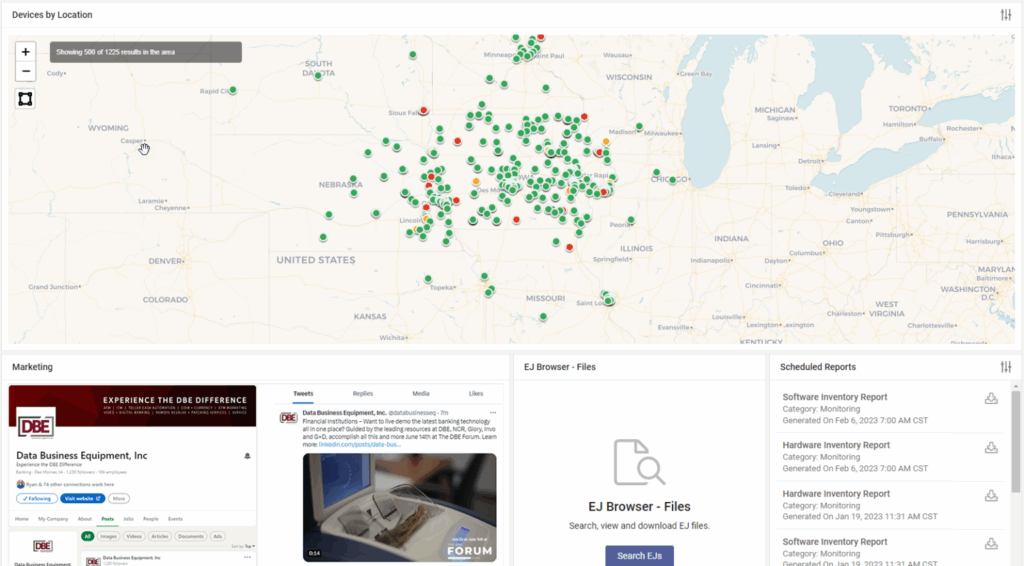1024x566 pixels.
Task: Open the Home tab on company page
Action: pos(22,519)
